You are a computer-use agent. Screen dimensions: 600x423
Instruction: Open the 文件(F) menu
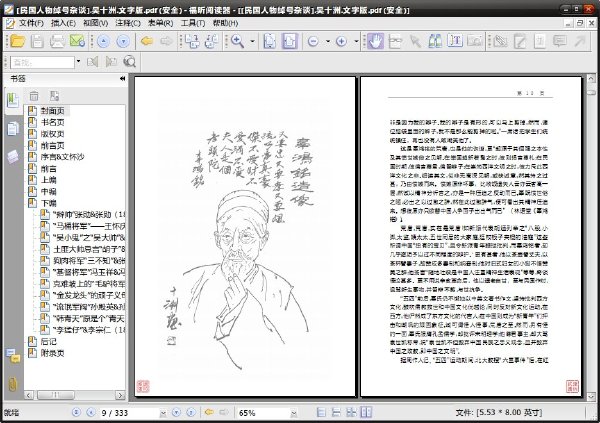(x=32, y=23)
